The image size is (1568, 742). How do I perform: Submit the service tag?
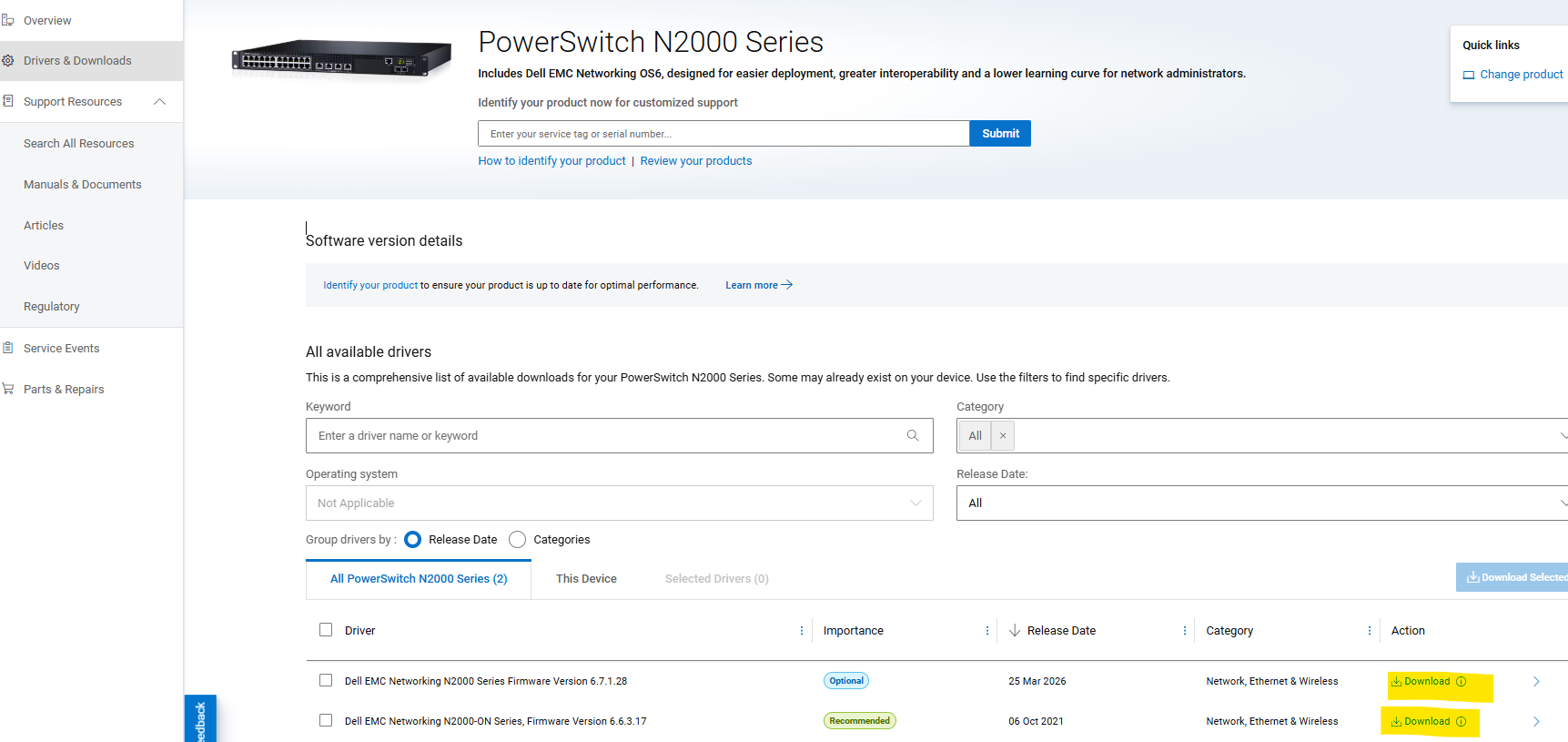coord(1000,134)
